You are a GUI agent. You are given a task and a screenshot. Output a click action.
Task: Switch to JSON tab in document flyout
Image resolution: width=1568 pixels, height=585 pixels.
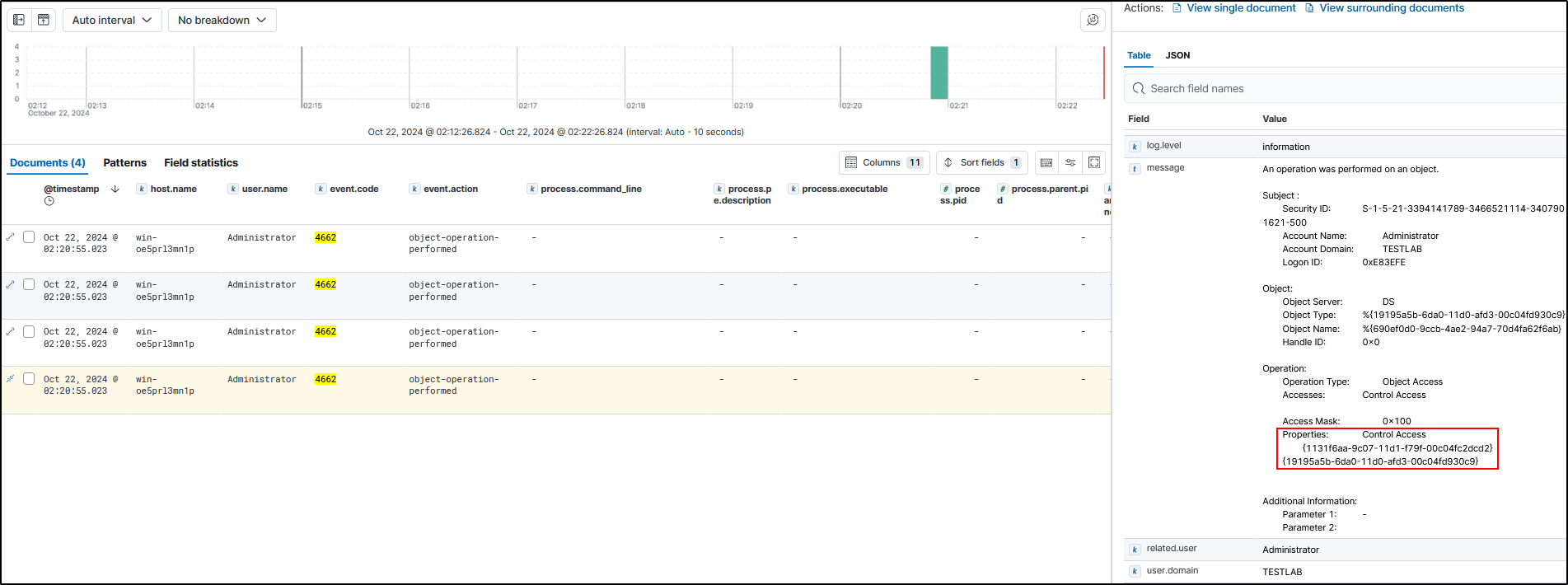(x=1177, y=55)
